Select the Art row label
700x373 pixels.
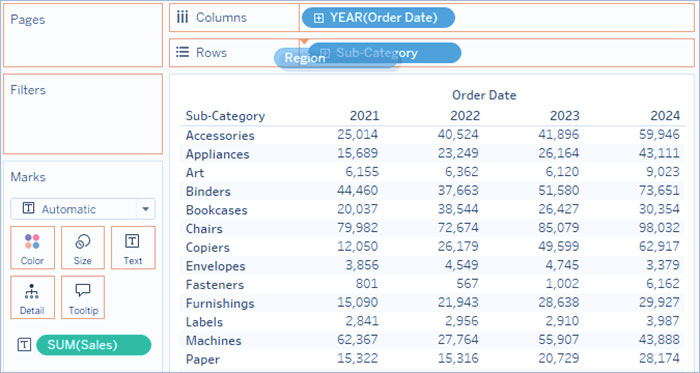point(195,172)
